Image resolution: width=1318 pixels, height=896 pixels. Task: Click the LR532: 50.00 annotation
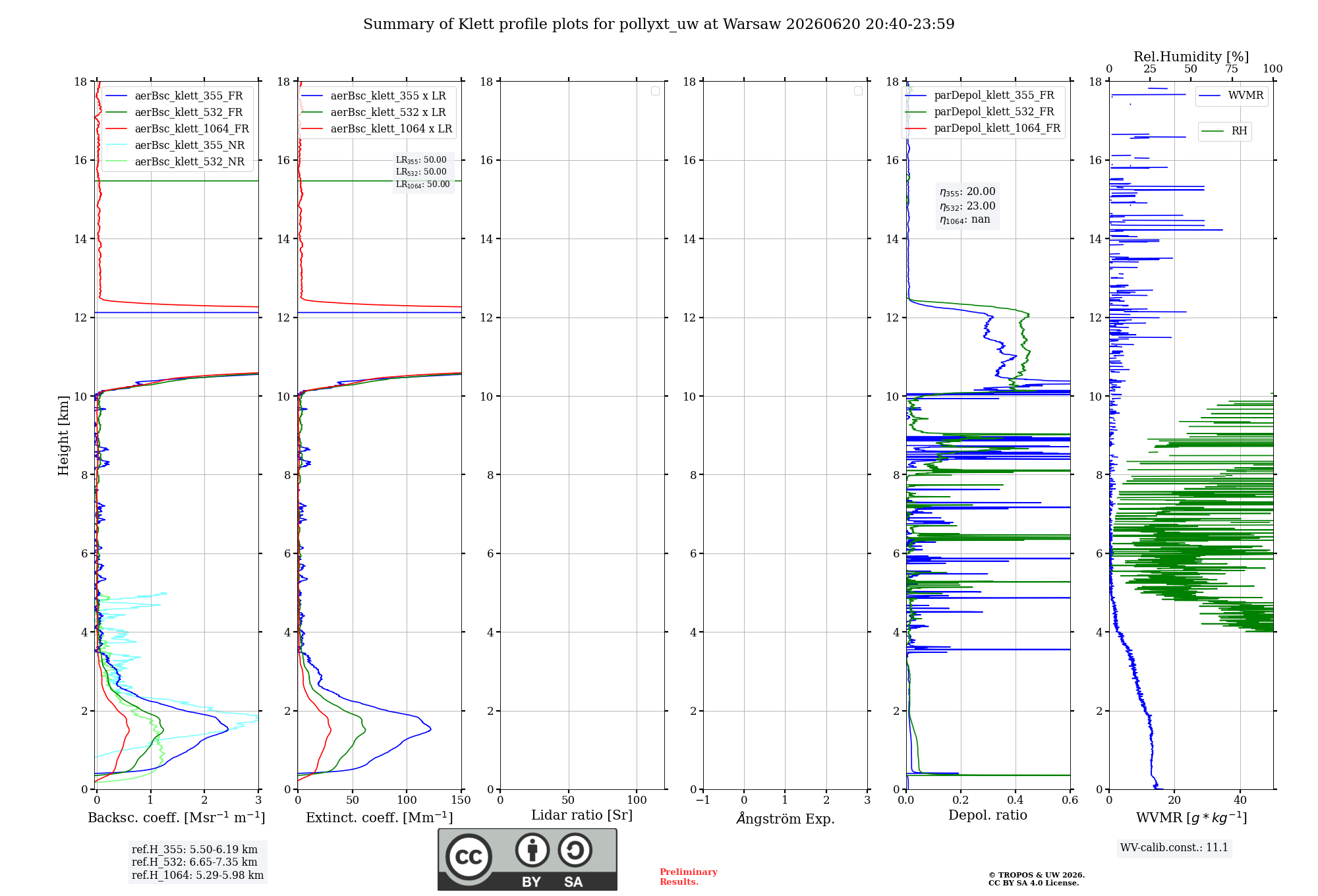[x=421, y=172]
